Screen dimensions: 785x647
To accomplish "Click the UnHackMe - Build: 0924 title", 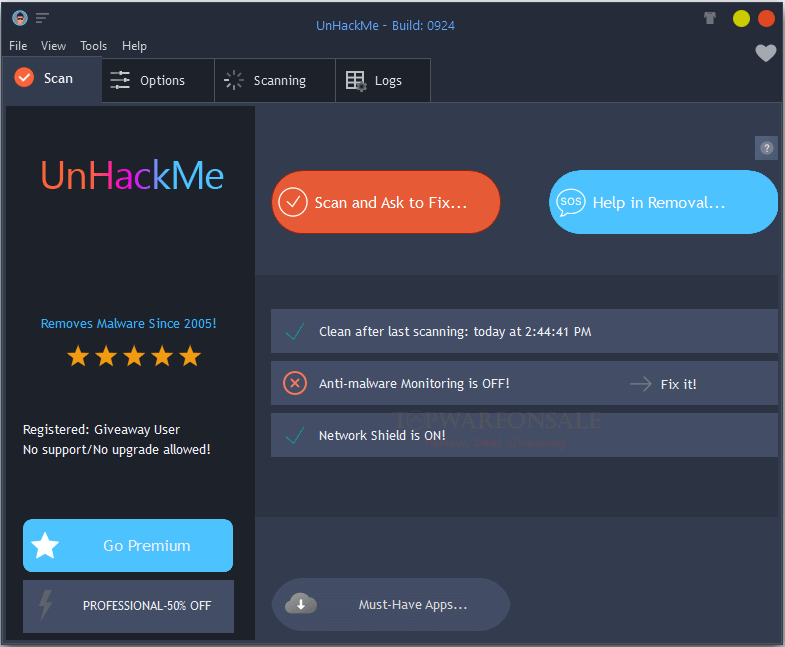I will [385, 26].
